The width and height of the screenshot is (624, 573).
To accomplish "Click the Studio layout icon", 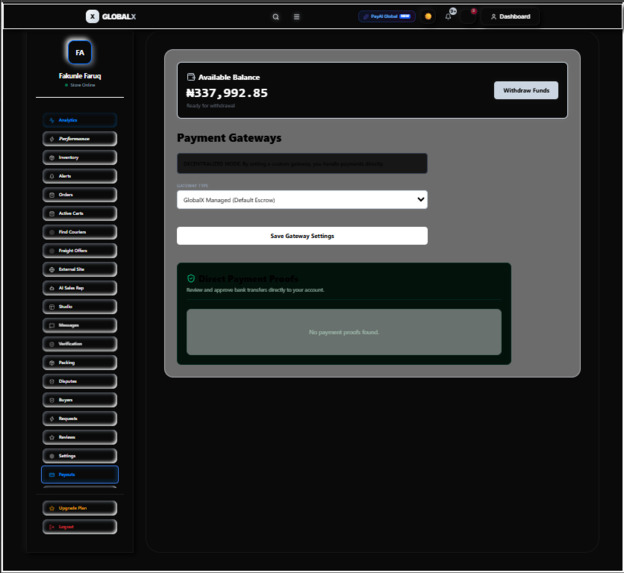I will tap(52, 307).
